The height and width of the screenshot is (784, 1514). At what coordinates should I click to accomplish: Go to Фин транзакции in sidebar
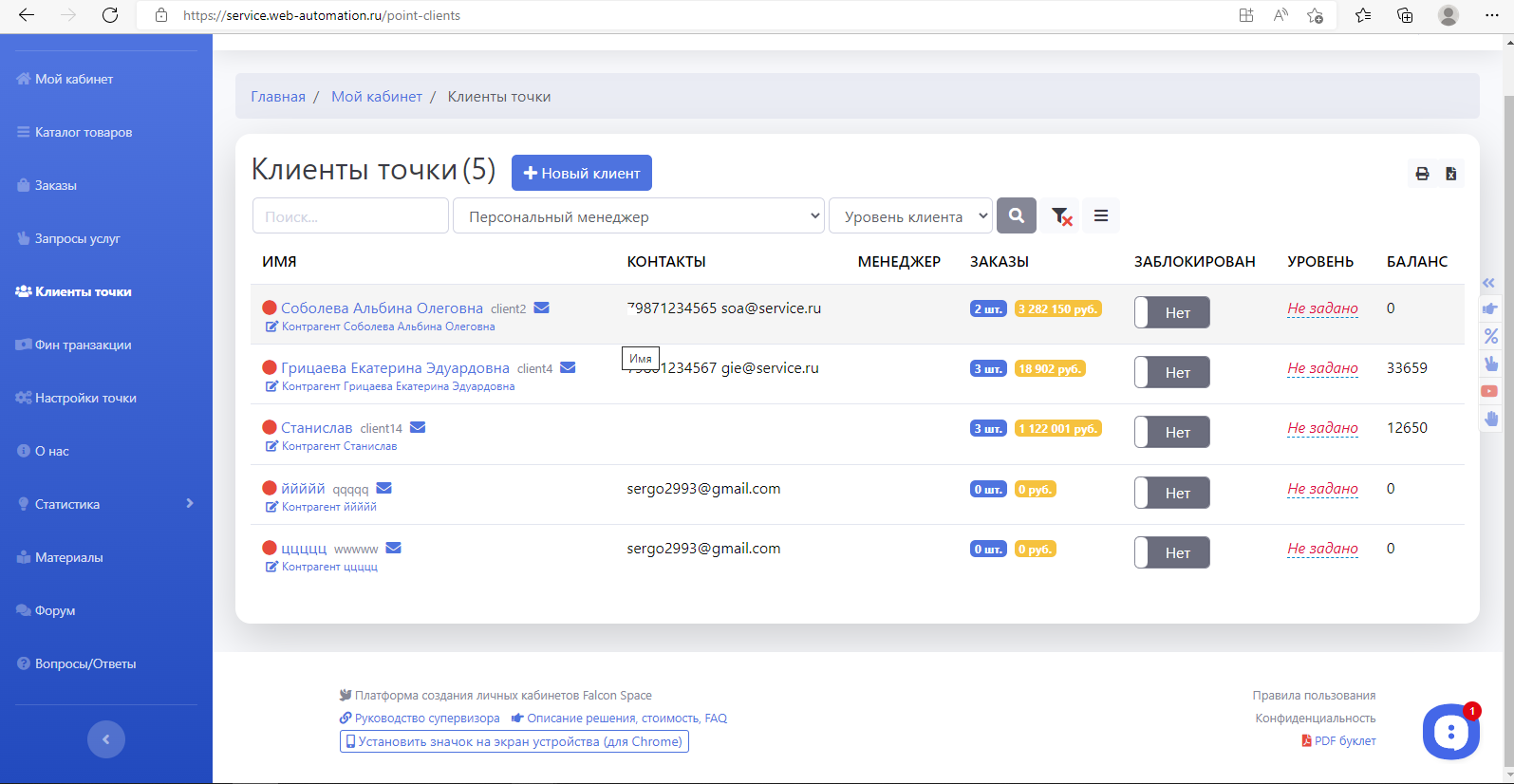(x=83, y=345)
